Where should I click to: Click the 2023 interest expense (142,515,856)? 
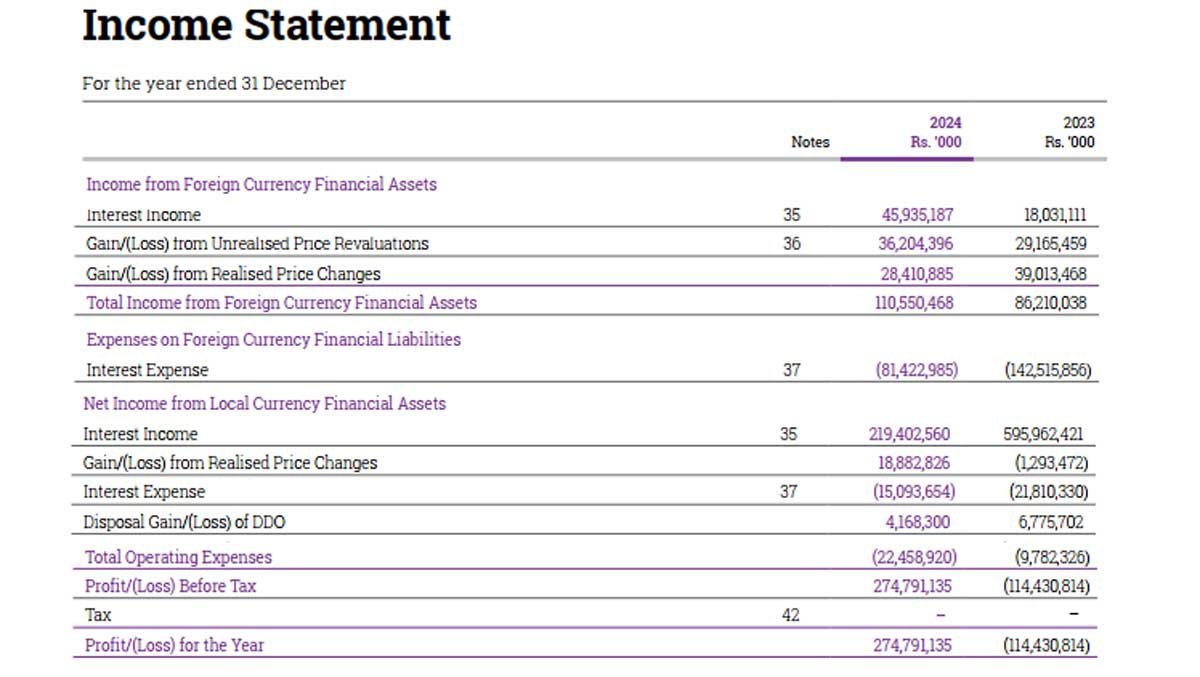(x=1047, y=370)
